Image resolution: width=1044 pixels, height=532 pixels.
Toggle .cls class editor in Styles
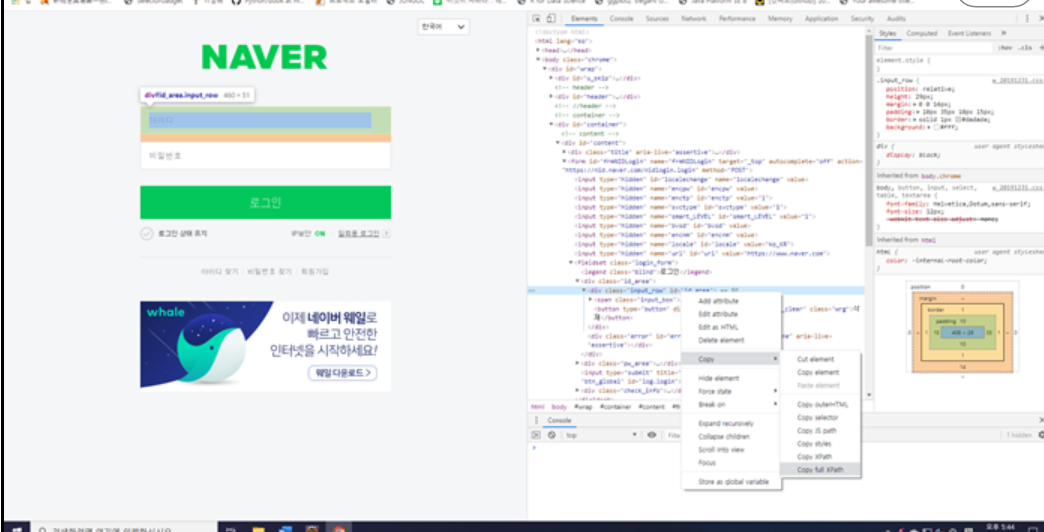1026,48
